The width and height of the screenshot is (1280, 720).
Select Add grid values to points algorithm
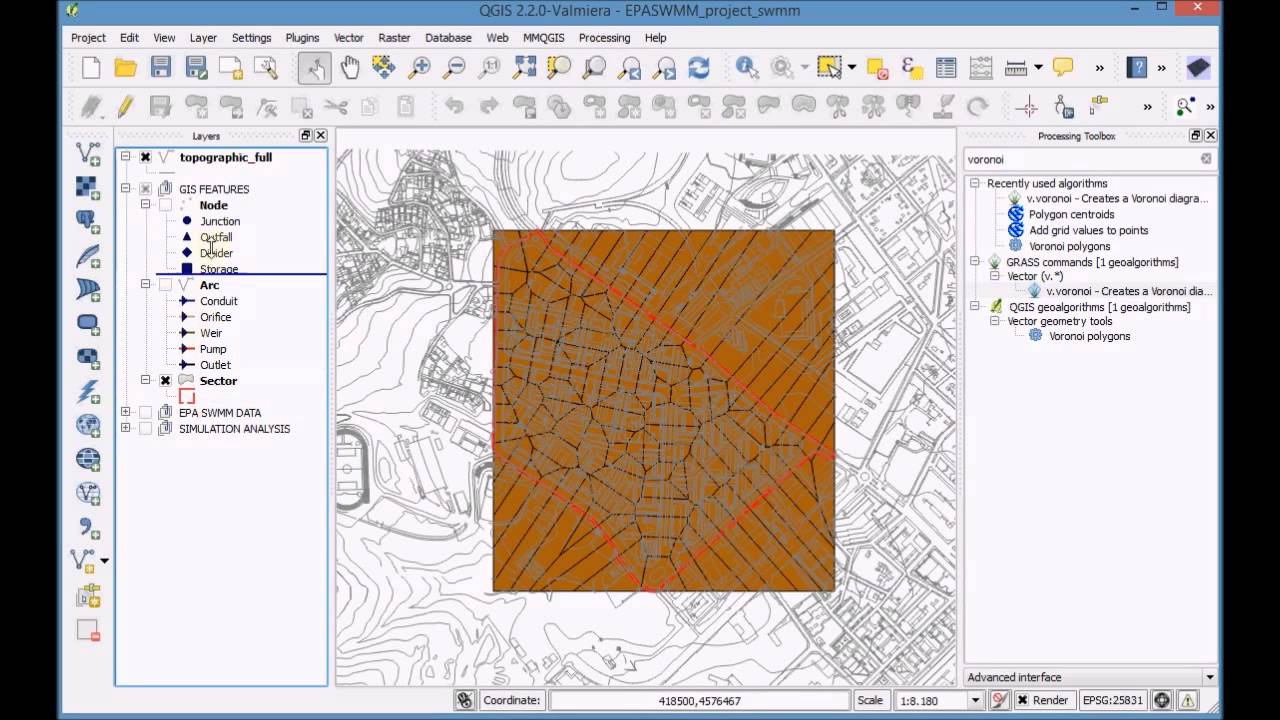pyautogui.click(x=1088, y=230)
